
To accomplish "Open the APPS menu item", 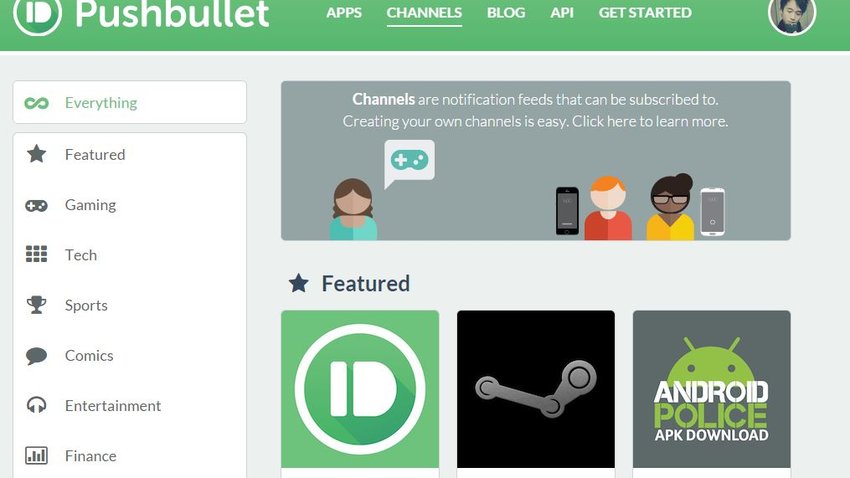I will tap(344, 13).
